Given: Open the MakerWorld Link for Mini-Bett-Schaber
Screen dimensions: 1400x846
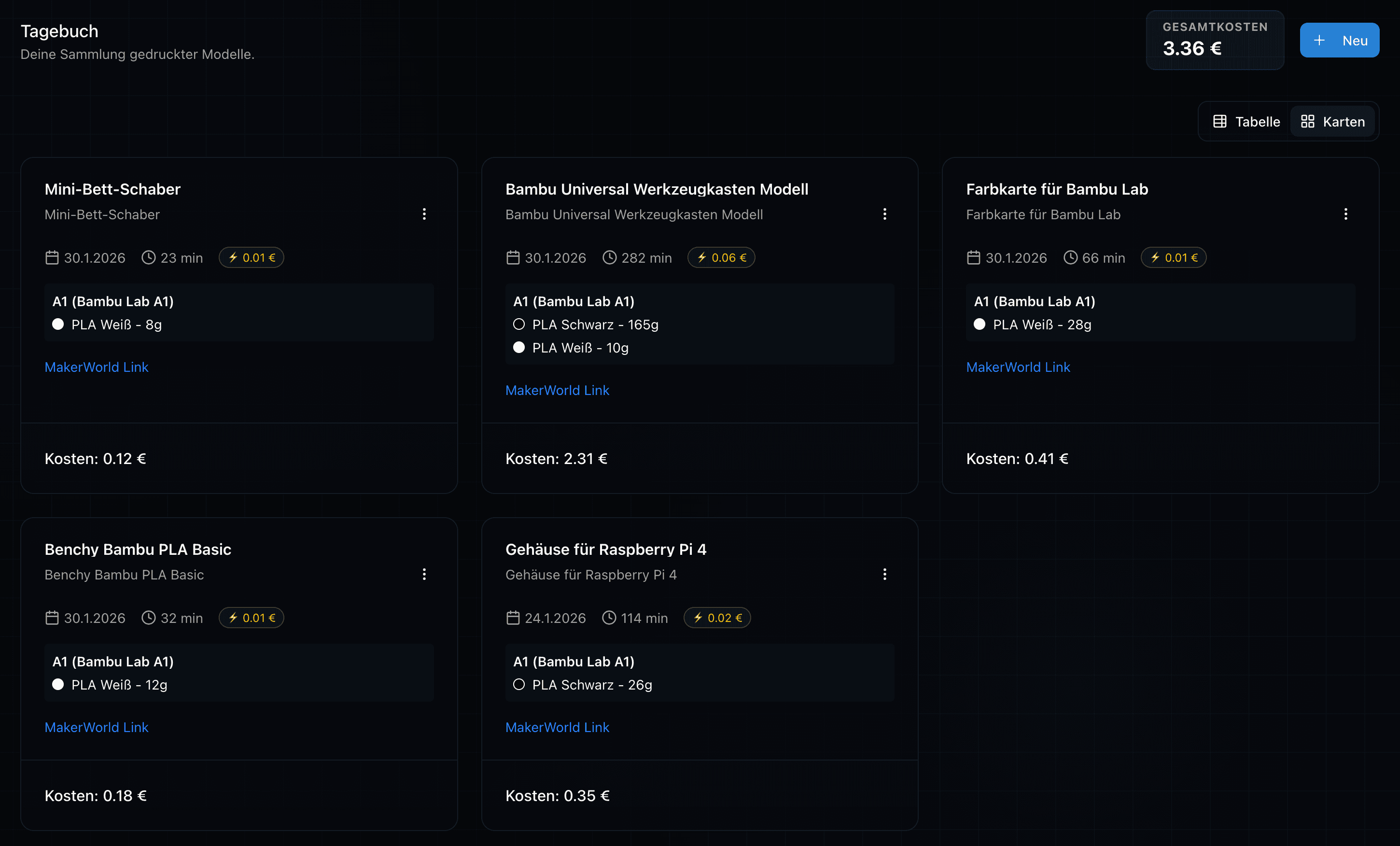Looking at the screenshot, I should (x=97, y=367).
